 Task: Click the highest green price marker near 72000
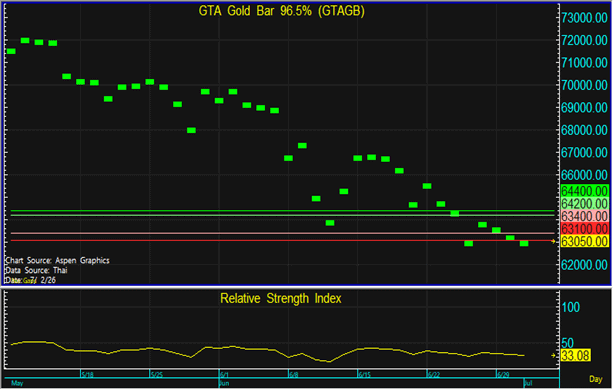click(x=25, y=40)
